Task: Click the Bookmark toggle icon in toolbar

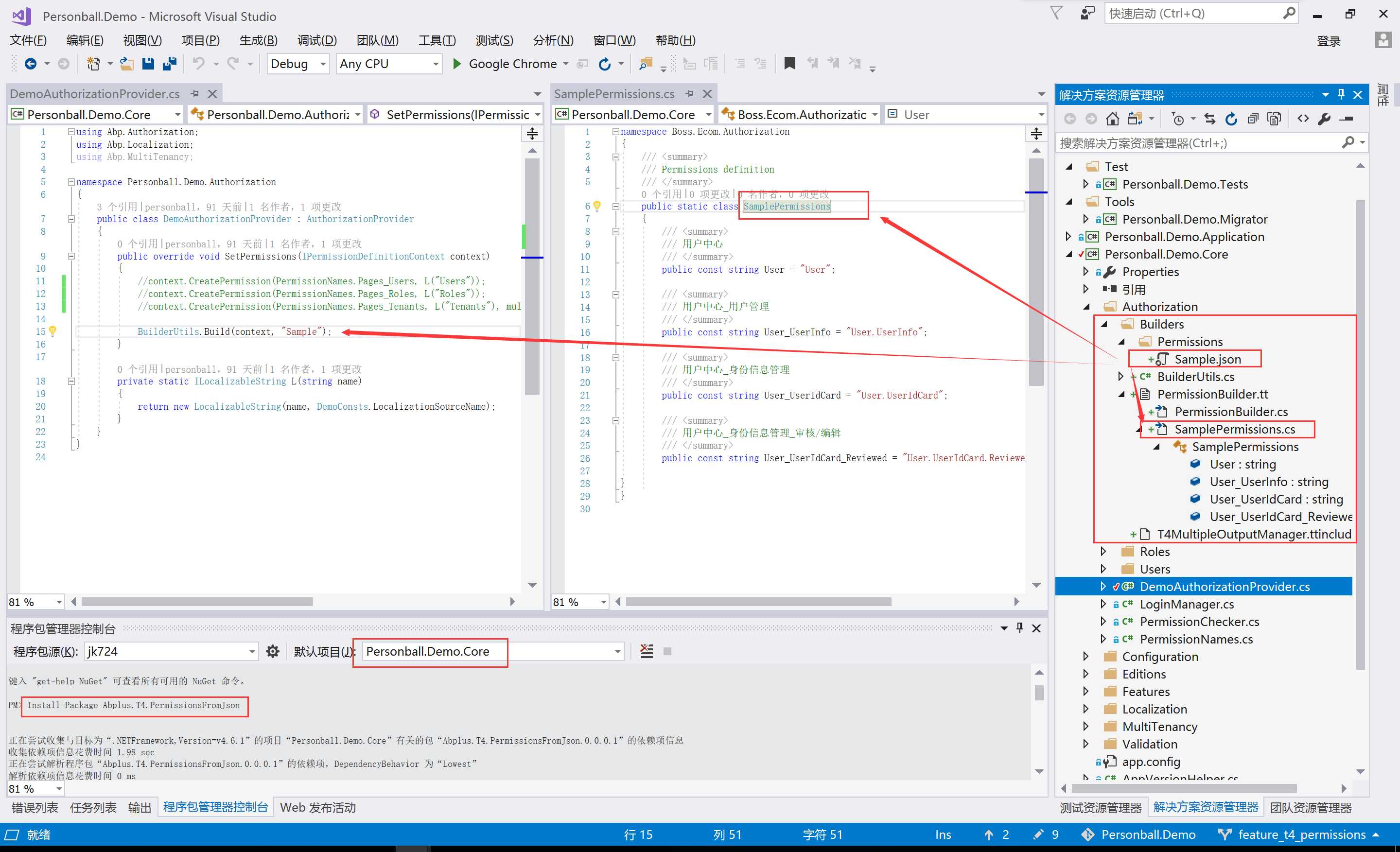Action: (789, 63)
